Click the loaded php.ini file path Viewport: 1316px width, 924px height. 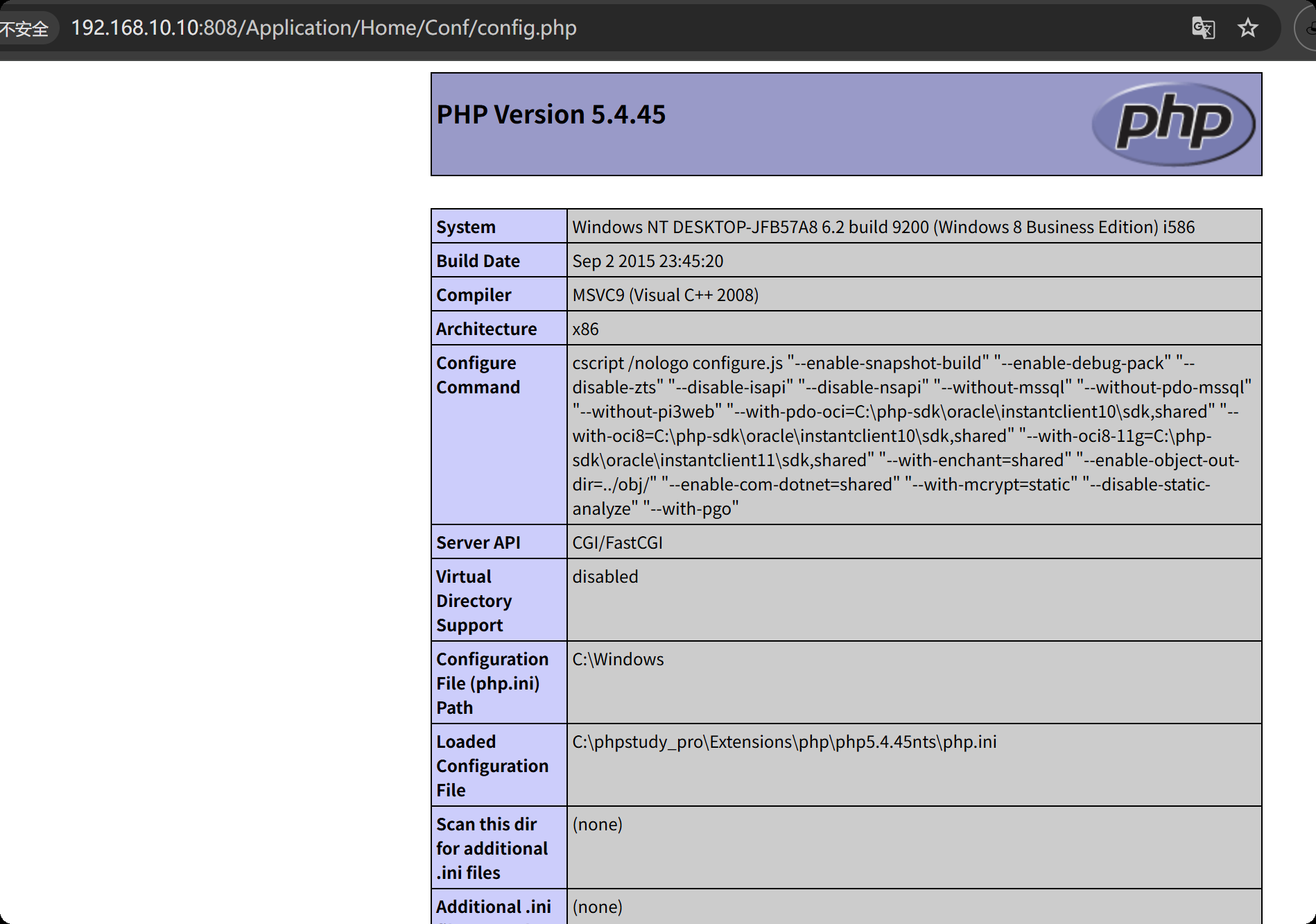point(784,742)
